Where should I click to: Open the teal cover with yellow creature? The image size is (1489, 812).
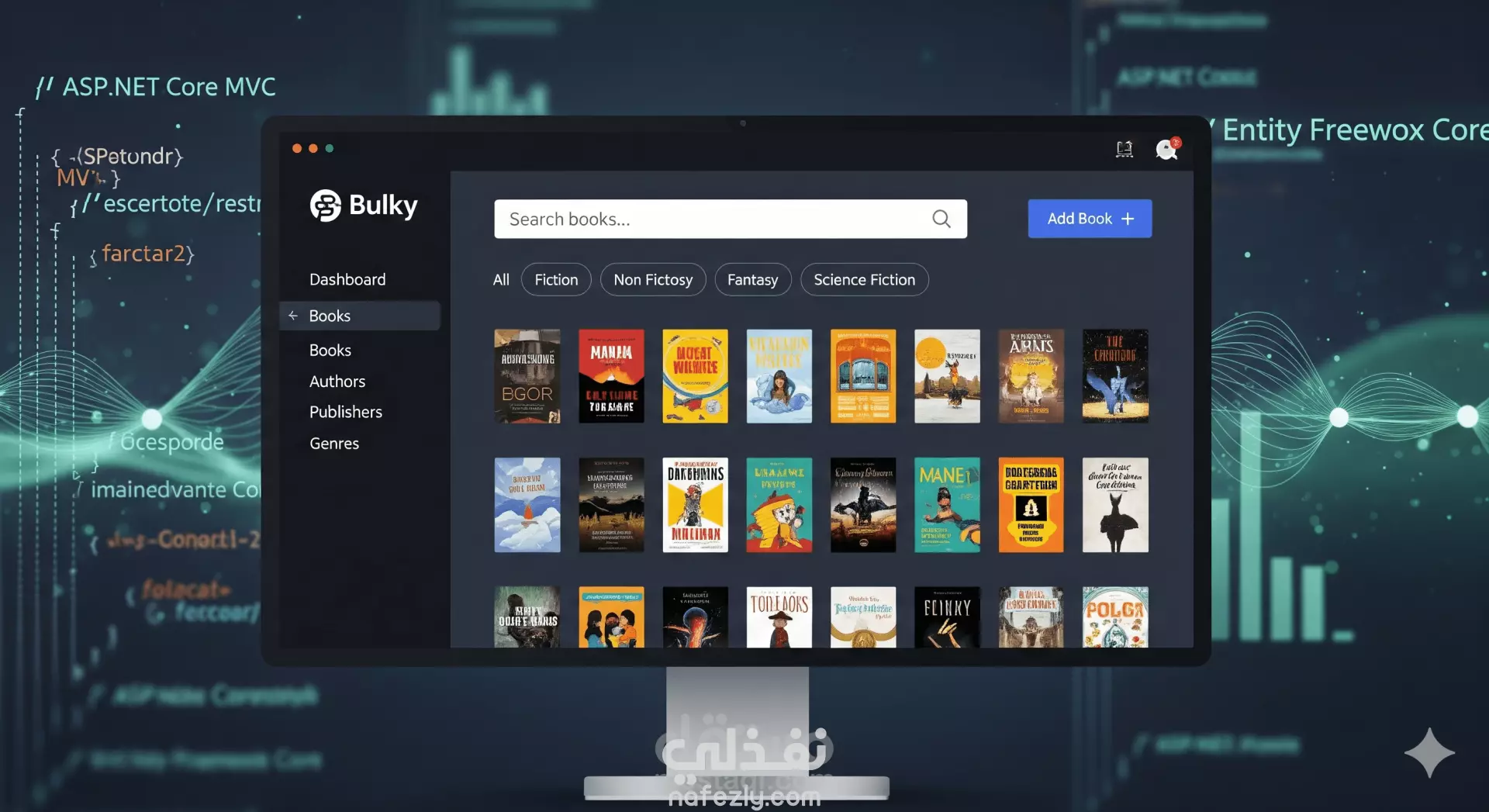click(779, 505)
